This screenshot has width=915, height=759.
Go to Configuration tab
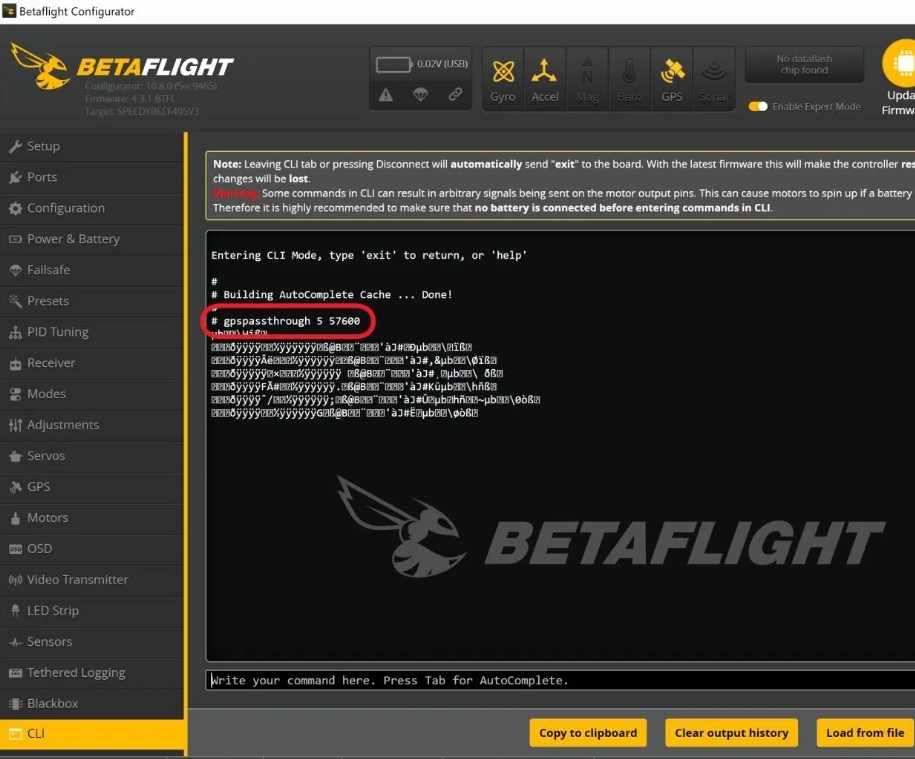pyautogui.click(x=92, y=208)
